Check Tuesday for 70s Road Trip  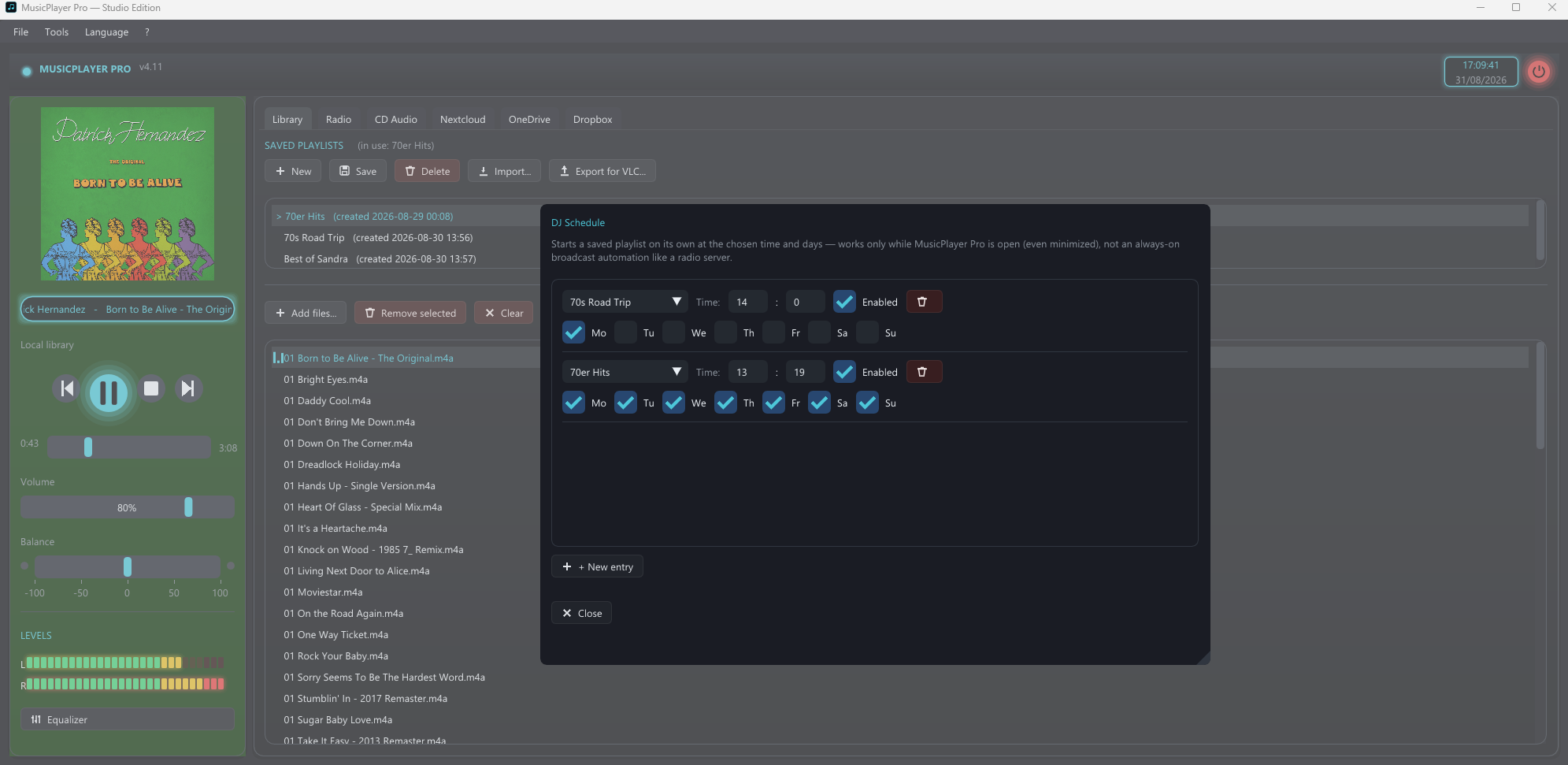click(x=625, y=332)
